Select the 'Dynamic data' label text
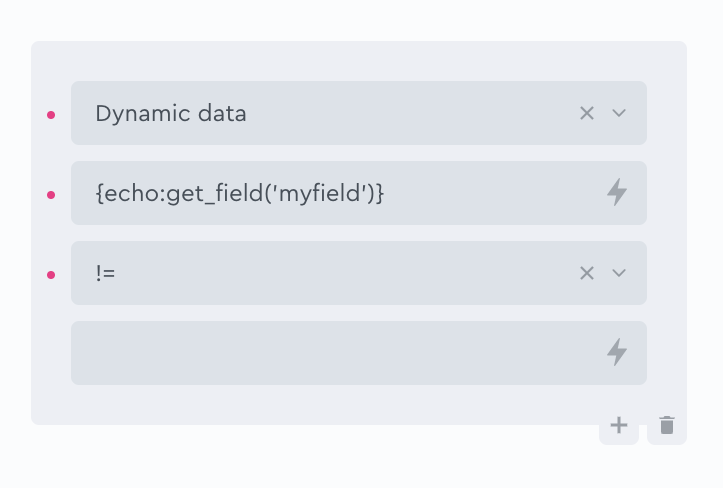 tap(171, 113)
